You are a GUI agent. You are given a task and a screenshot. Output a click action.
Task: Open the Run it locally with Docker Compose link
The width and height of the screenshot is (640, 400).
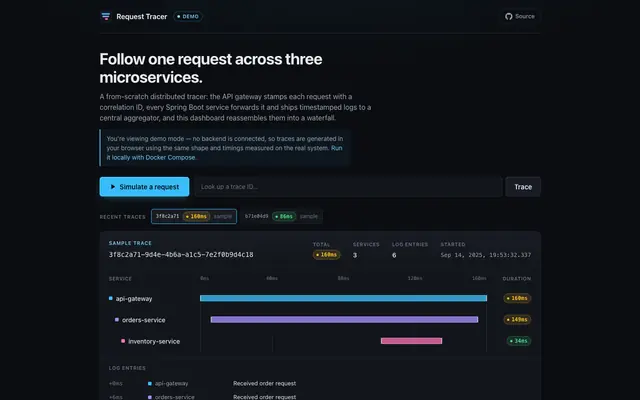[x=224, y=153]
